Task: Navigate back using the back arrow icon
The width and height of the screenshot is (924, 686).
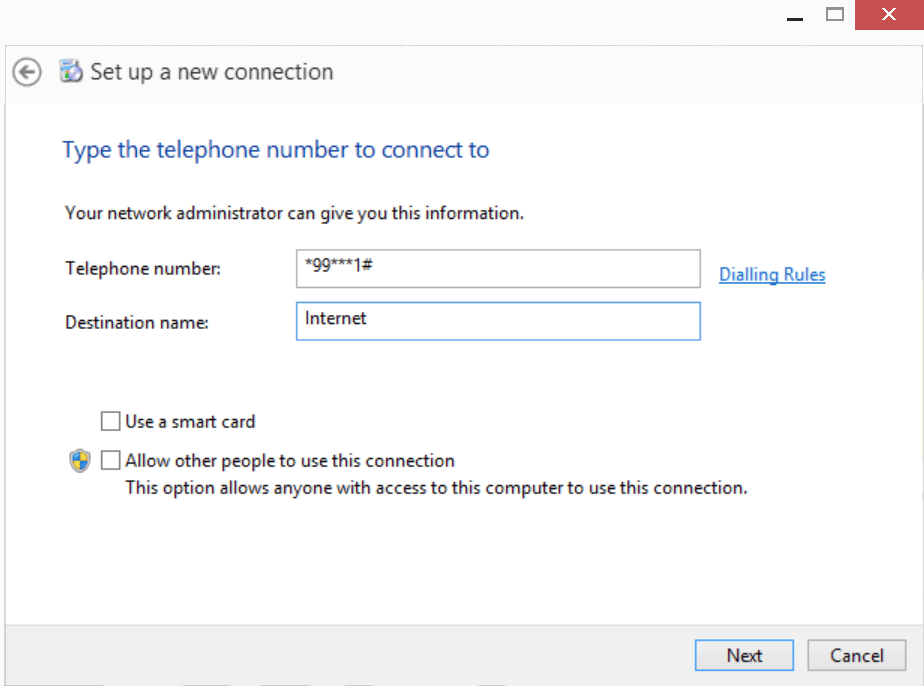Action: pos(26,72)
